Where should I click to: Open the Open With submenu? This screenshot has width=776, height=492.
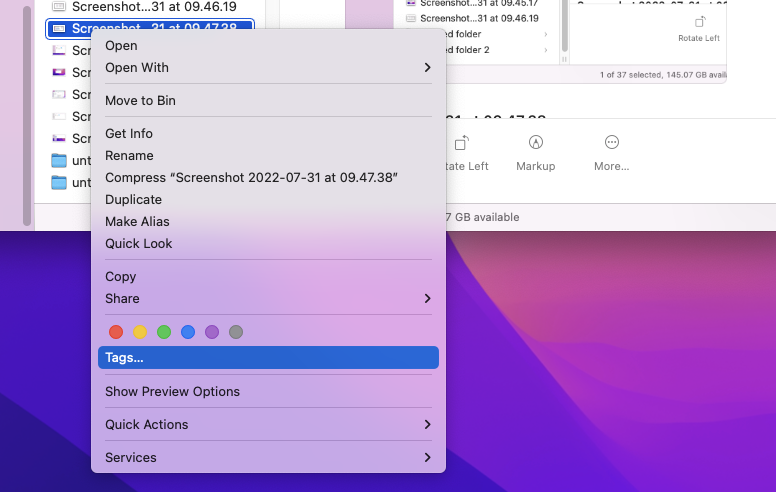coord(268,68)
